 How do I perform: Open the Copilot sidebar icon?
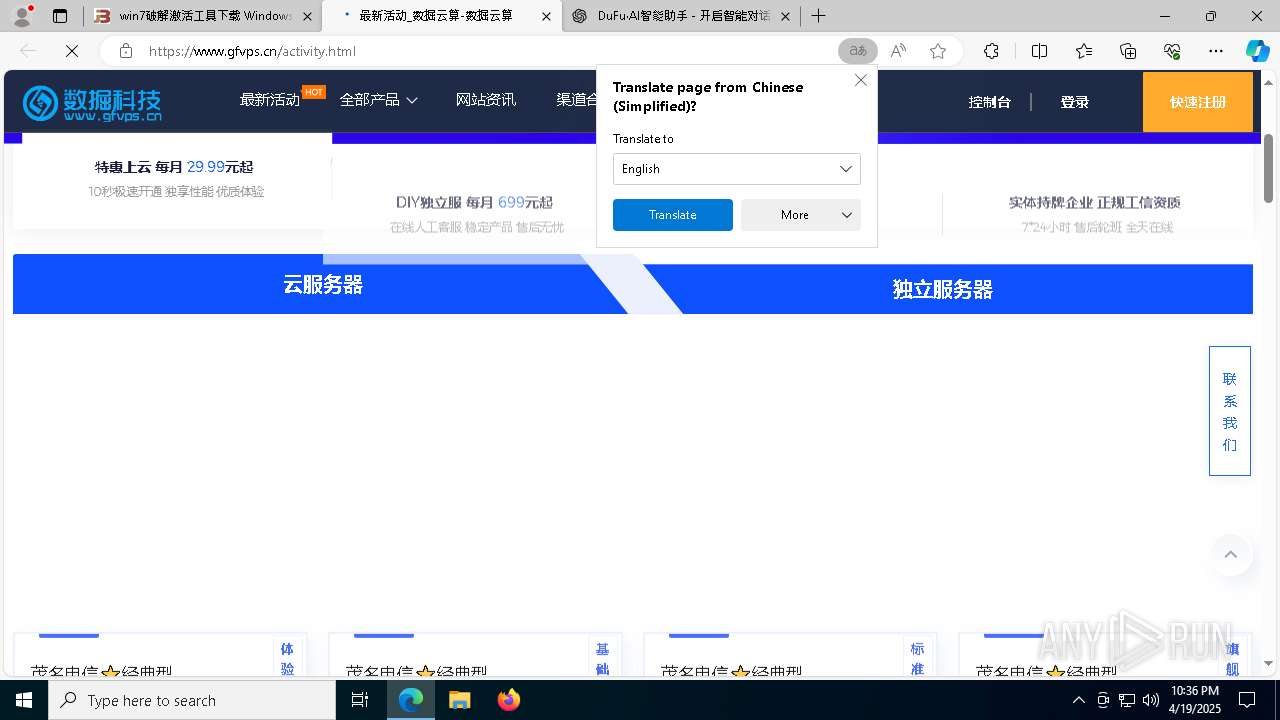tap(1257, 51)
